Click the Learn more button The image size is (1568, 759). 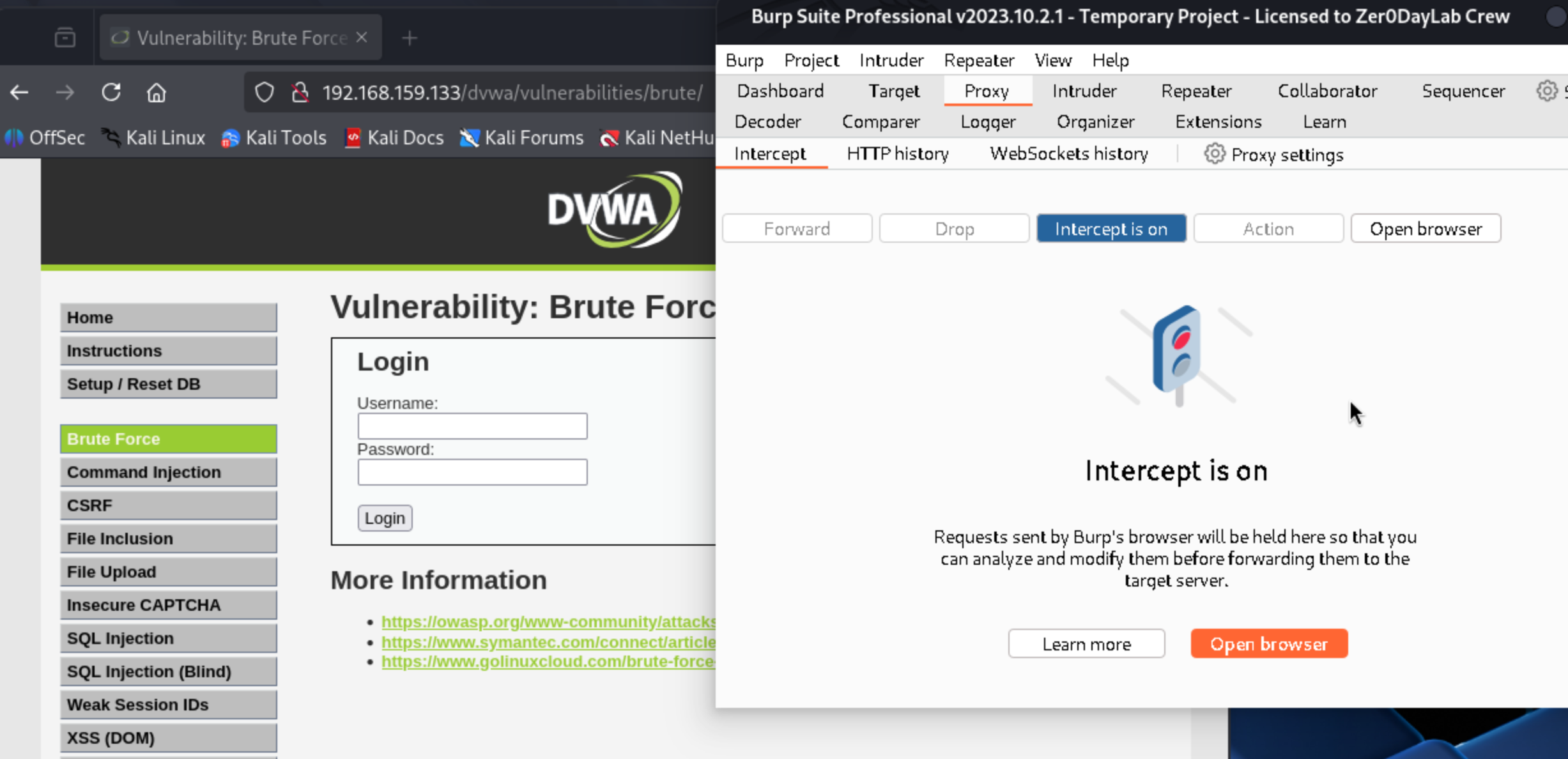click(1086, 644)
